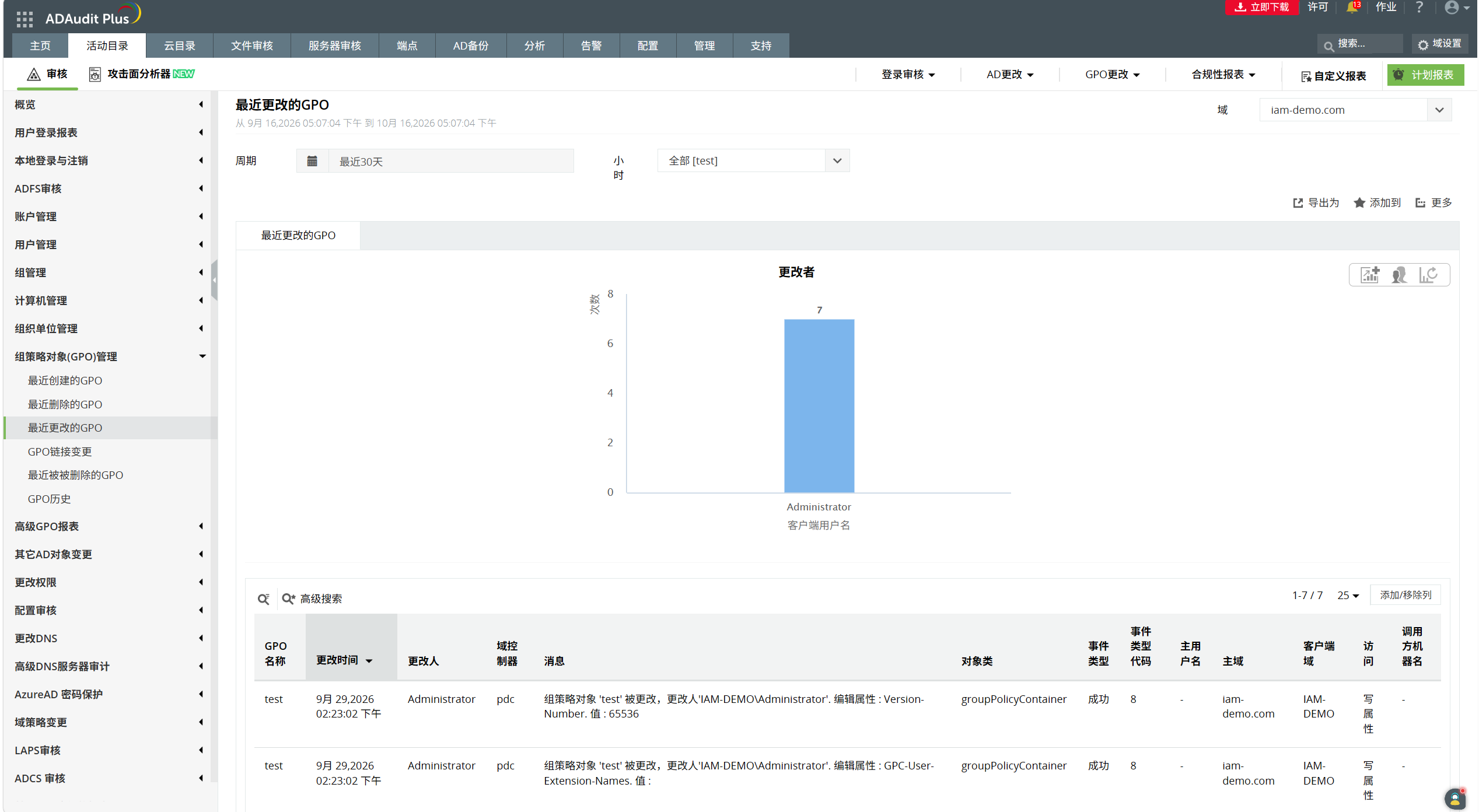Viewport: 1479px width, 812px height.
Task: Expand the 用户登录报表 section
Action: 110,132
